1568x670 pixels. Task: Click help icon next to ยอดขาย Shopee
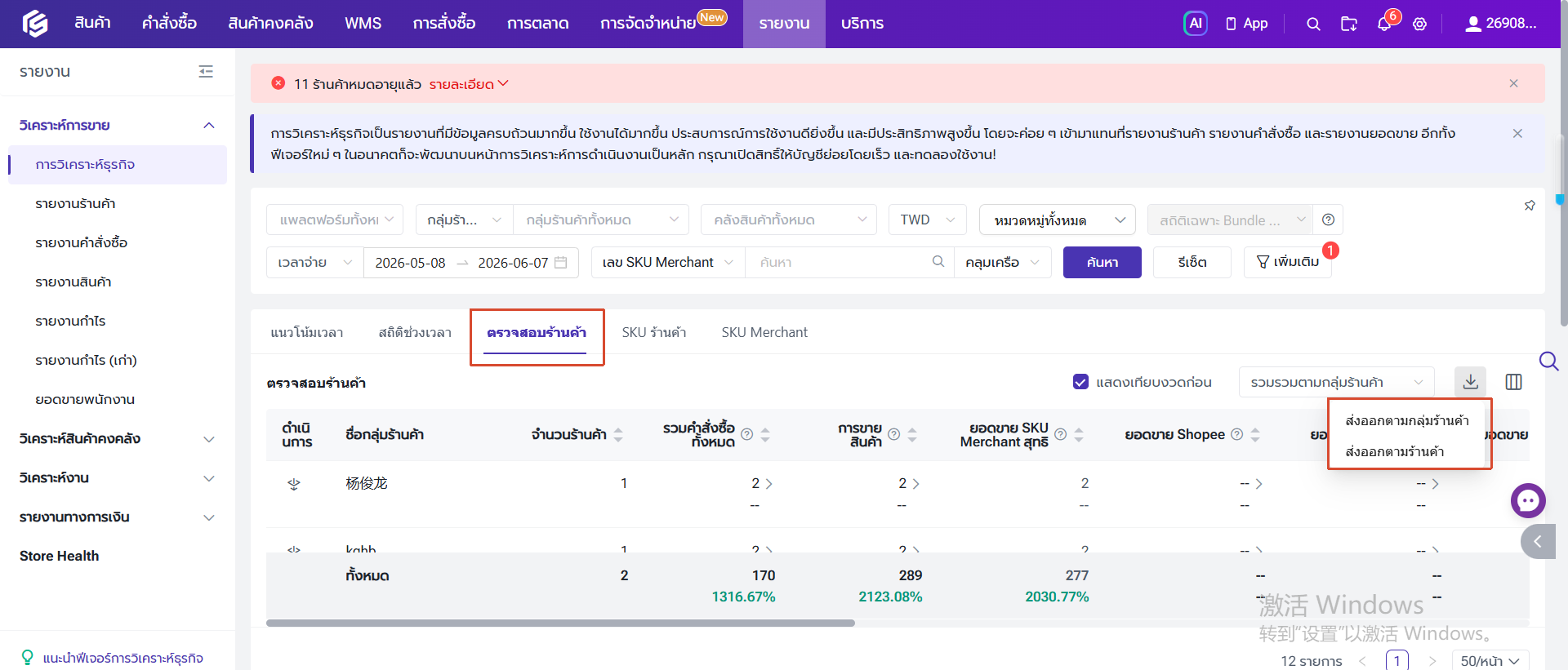click(1236, 434)
